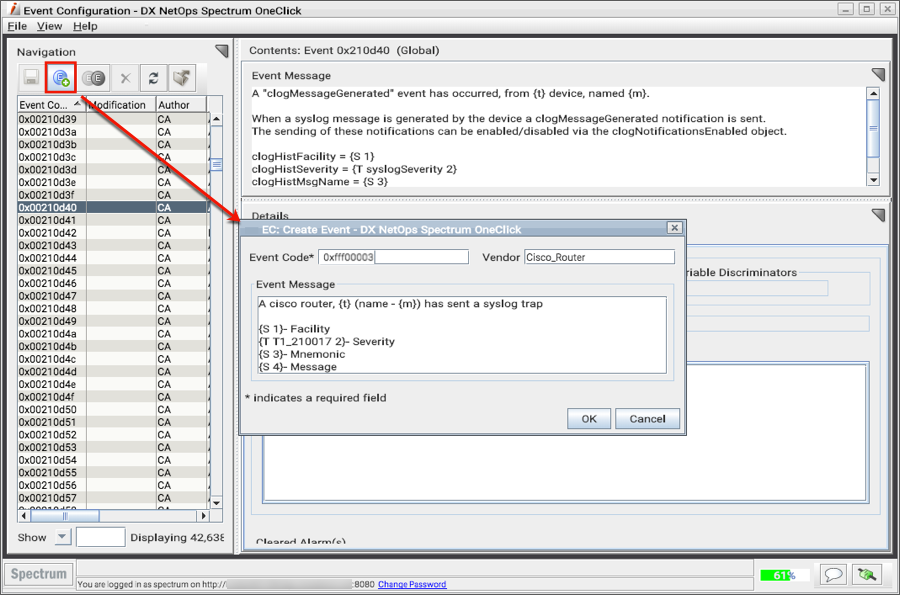Click the Create Event toolbar icon

tap(61, 77)
